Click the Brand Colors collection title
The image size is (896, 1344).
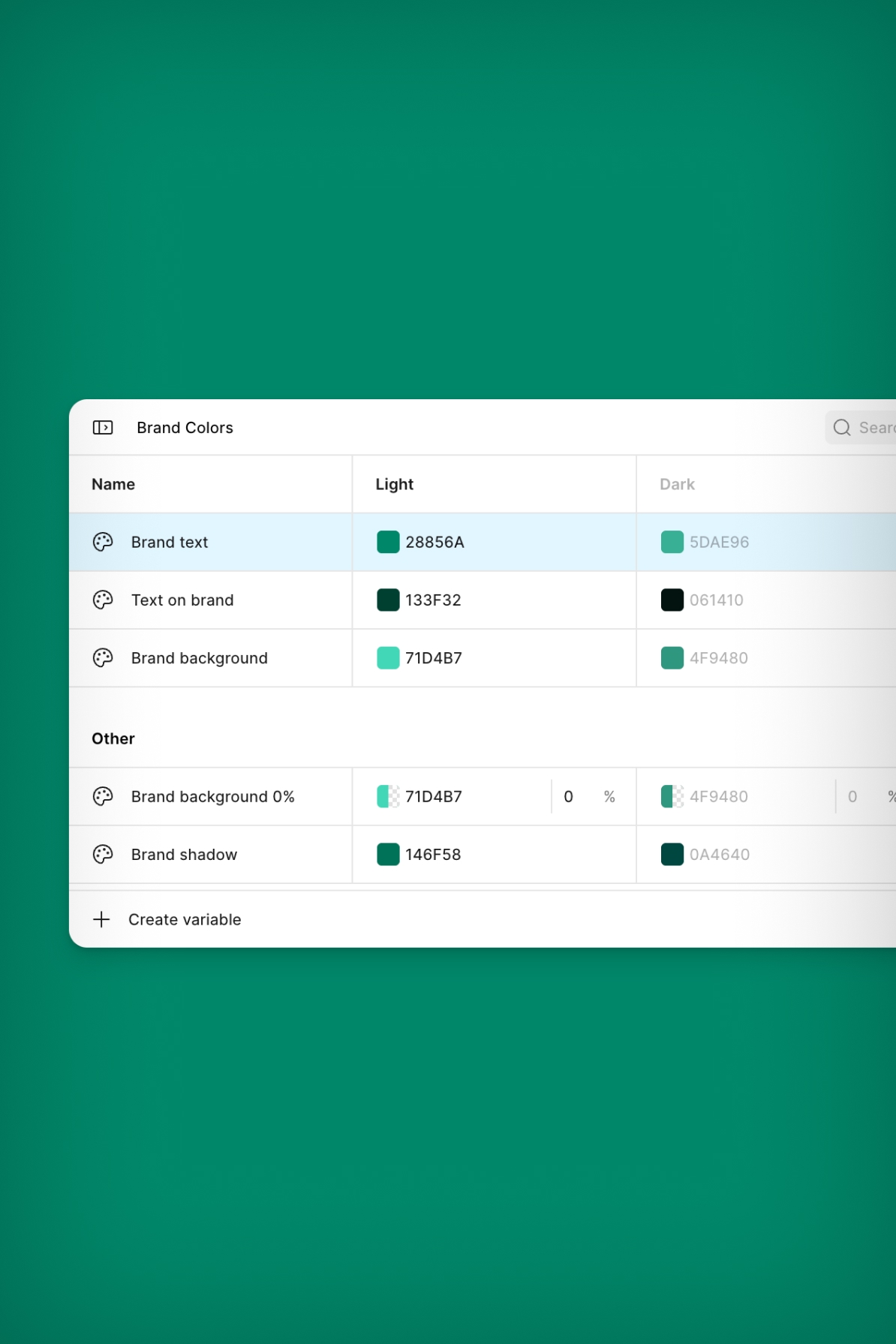pyautogui.click(x=185, y=428)
